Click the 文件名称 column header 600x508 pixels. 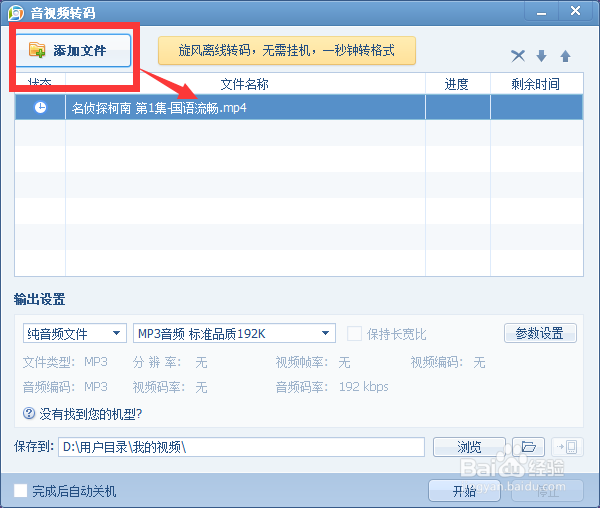click(x=245, y=84)
